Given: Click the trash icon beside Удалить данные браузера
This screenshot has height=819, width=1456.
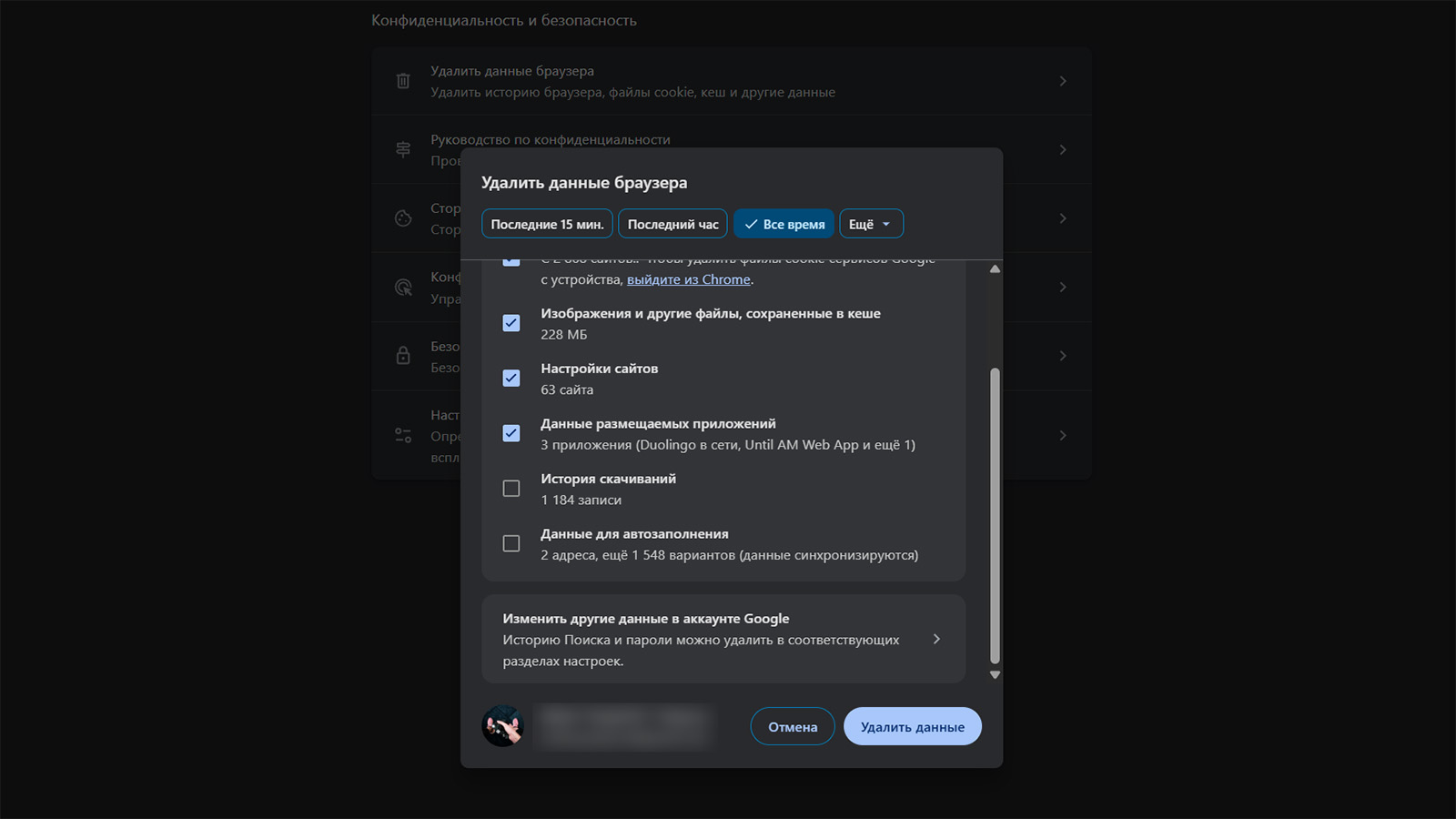Looking at the screenshot, I should [403, 81].
